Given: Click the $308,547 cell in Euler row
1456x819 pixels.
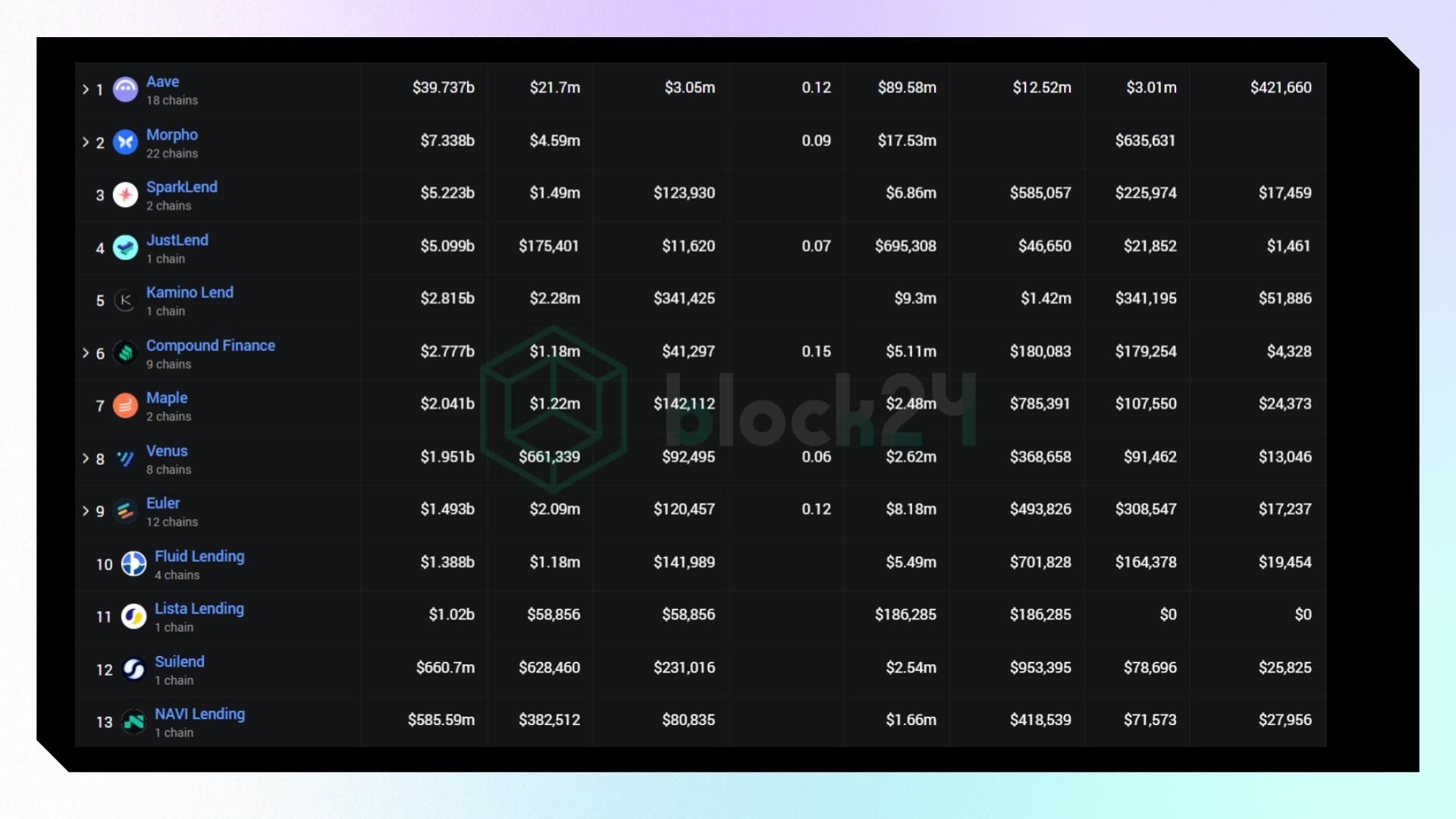Looking at the screenshot, I should (1146, 510).
